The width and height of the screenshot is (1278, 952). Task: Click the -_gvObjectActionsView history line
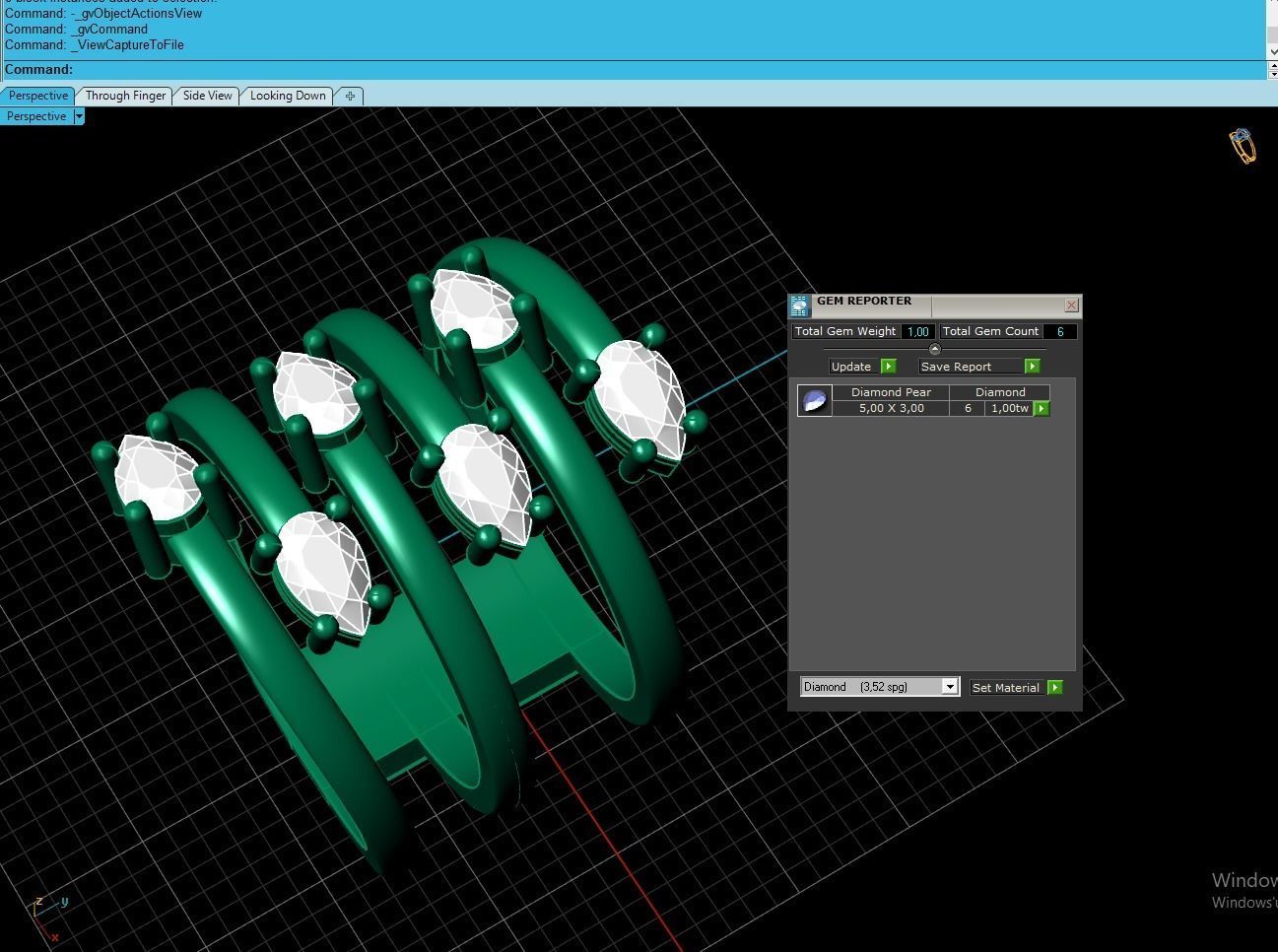[103, 14]
